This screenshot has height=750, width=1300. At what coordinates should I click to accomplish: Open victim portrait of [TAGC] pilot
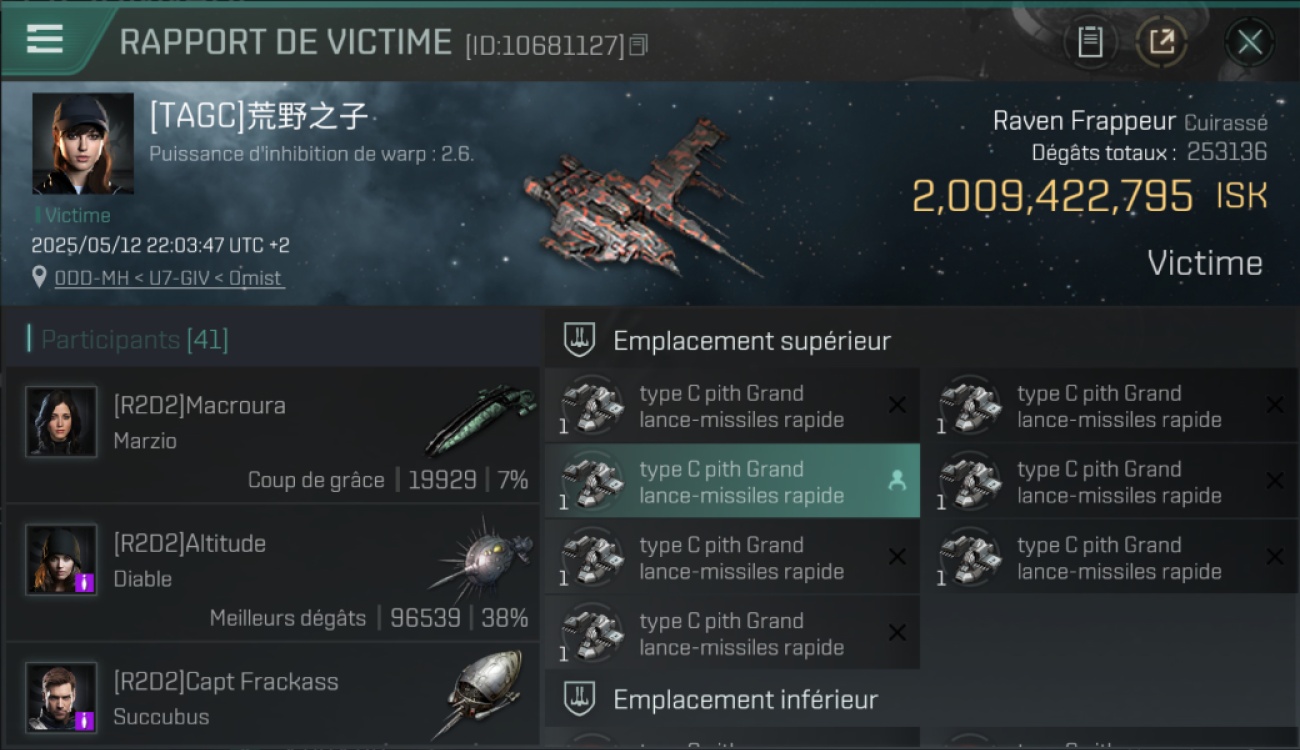pos(83,143)
